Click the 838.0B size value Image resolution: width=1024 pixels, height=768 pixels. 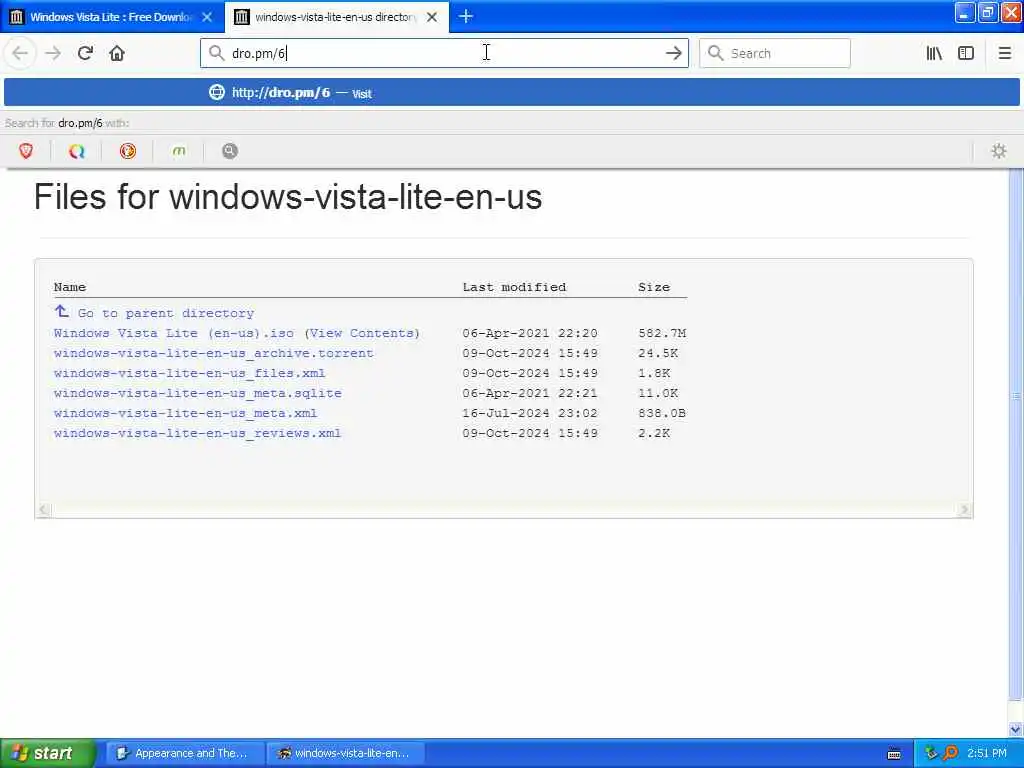662,413
